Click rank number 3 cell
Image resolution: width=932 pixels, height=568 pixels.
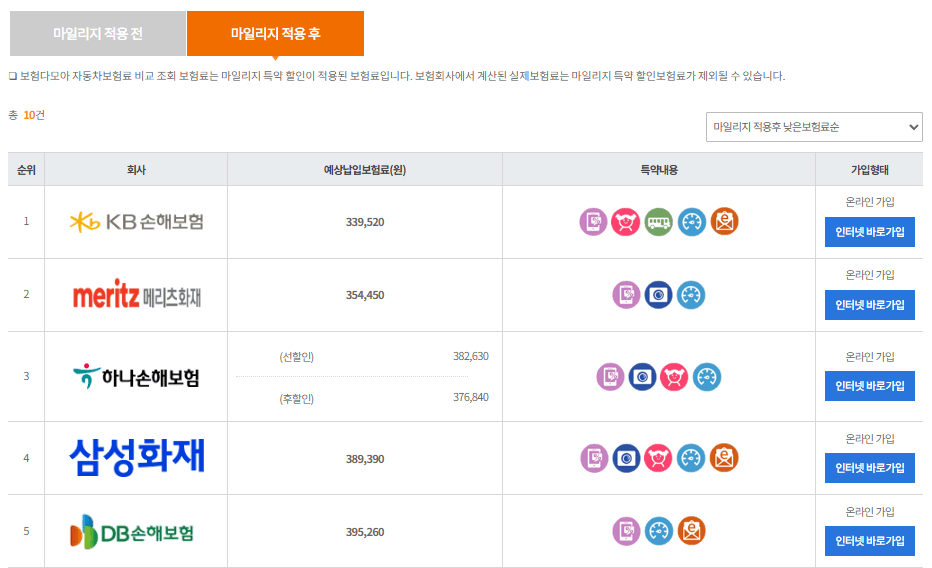tap(26, 376)
